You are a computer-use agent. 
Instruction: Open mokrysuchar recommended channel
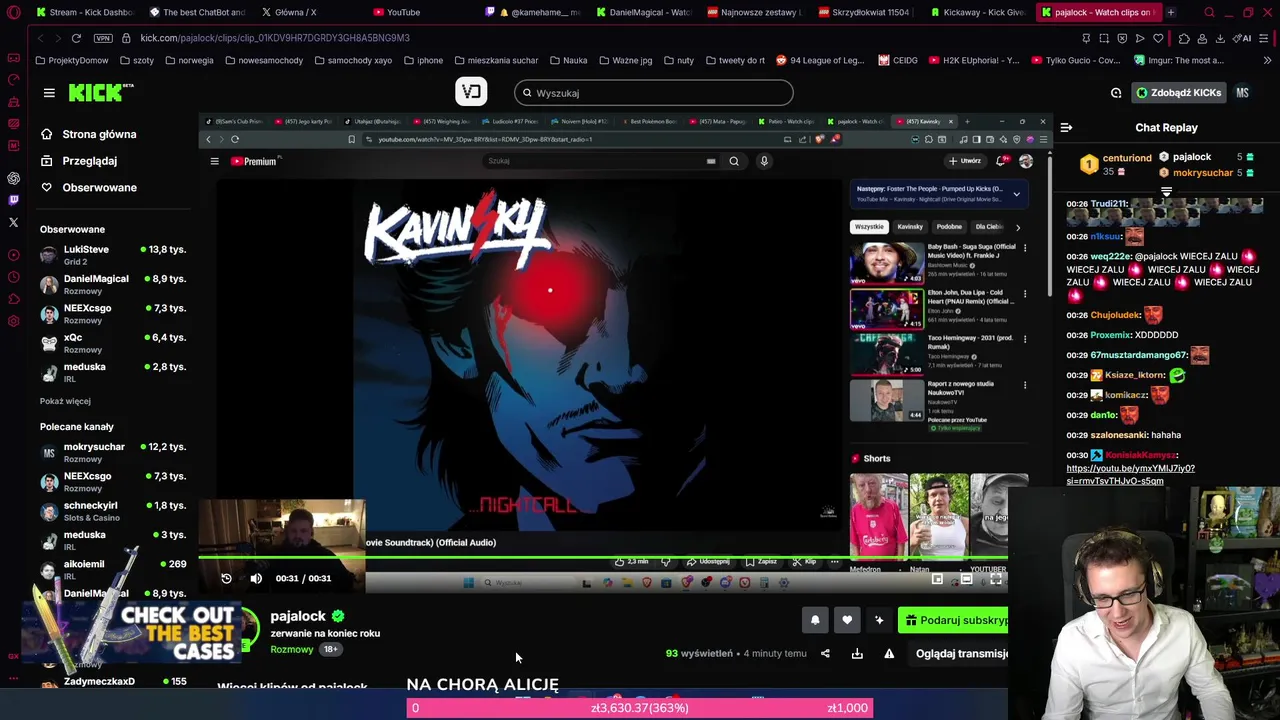point(112,452)
